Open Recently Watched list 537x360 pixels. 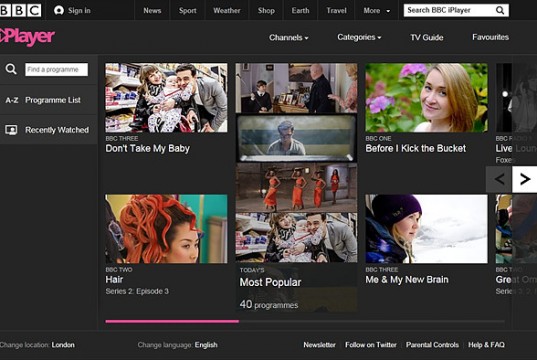coord(57,130)
